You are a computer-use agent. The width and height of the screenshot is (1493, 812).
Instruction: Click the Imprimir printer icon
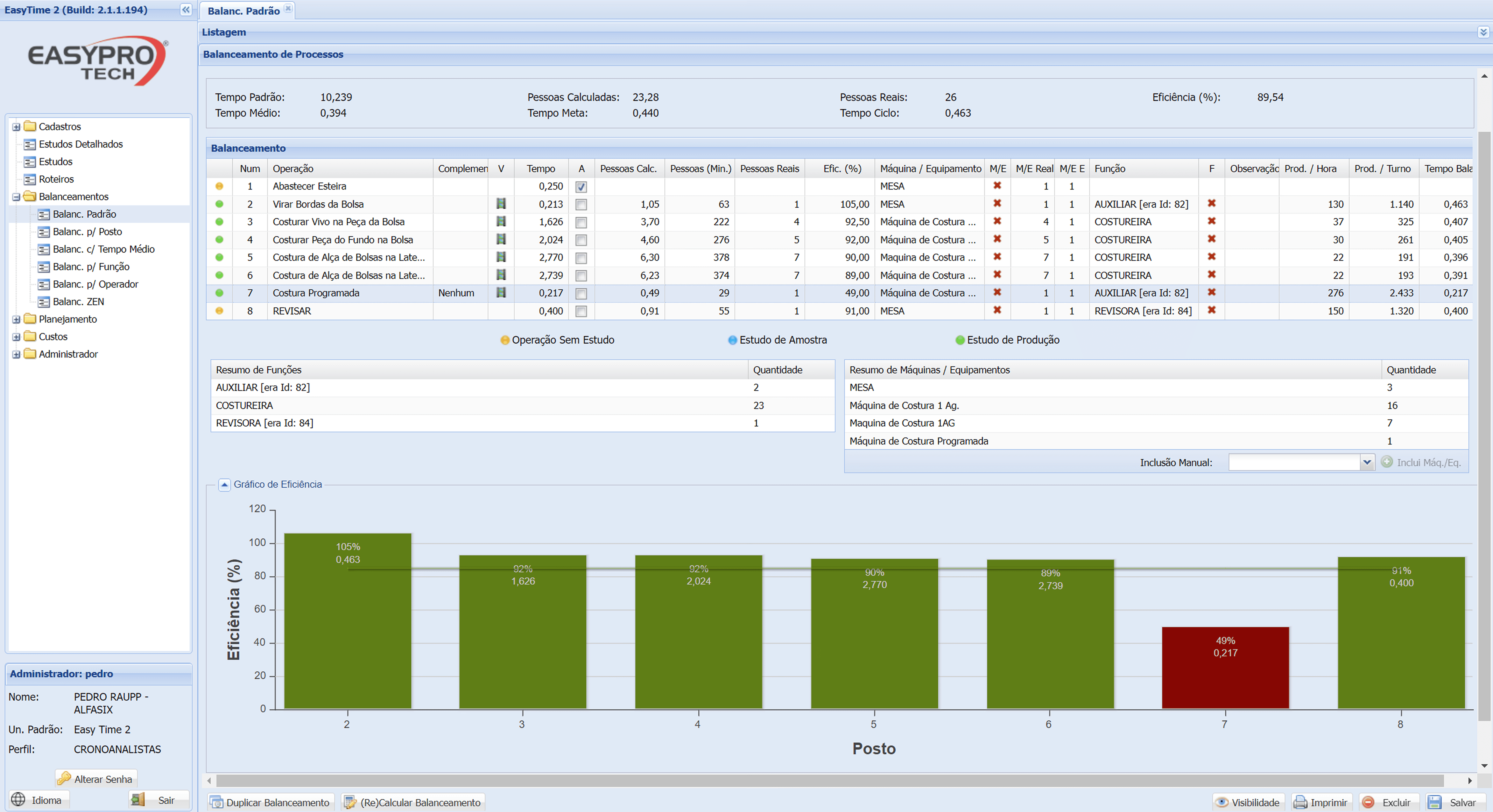tap(1301, 802)
